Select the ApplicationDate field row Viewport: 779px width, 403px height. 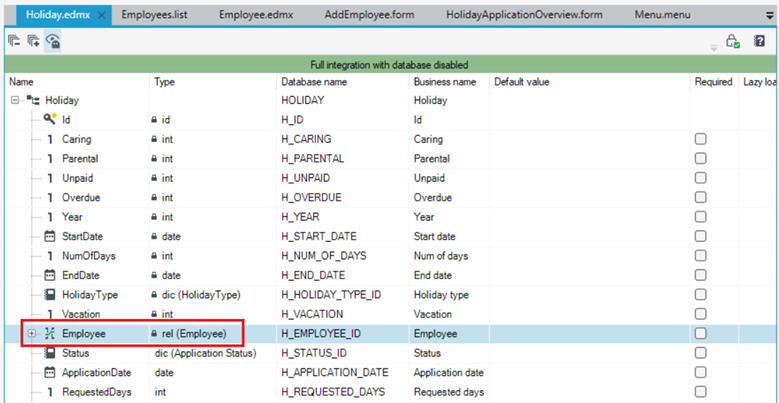click(x=389, y=373)
